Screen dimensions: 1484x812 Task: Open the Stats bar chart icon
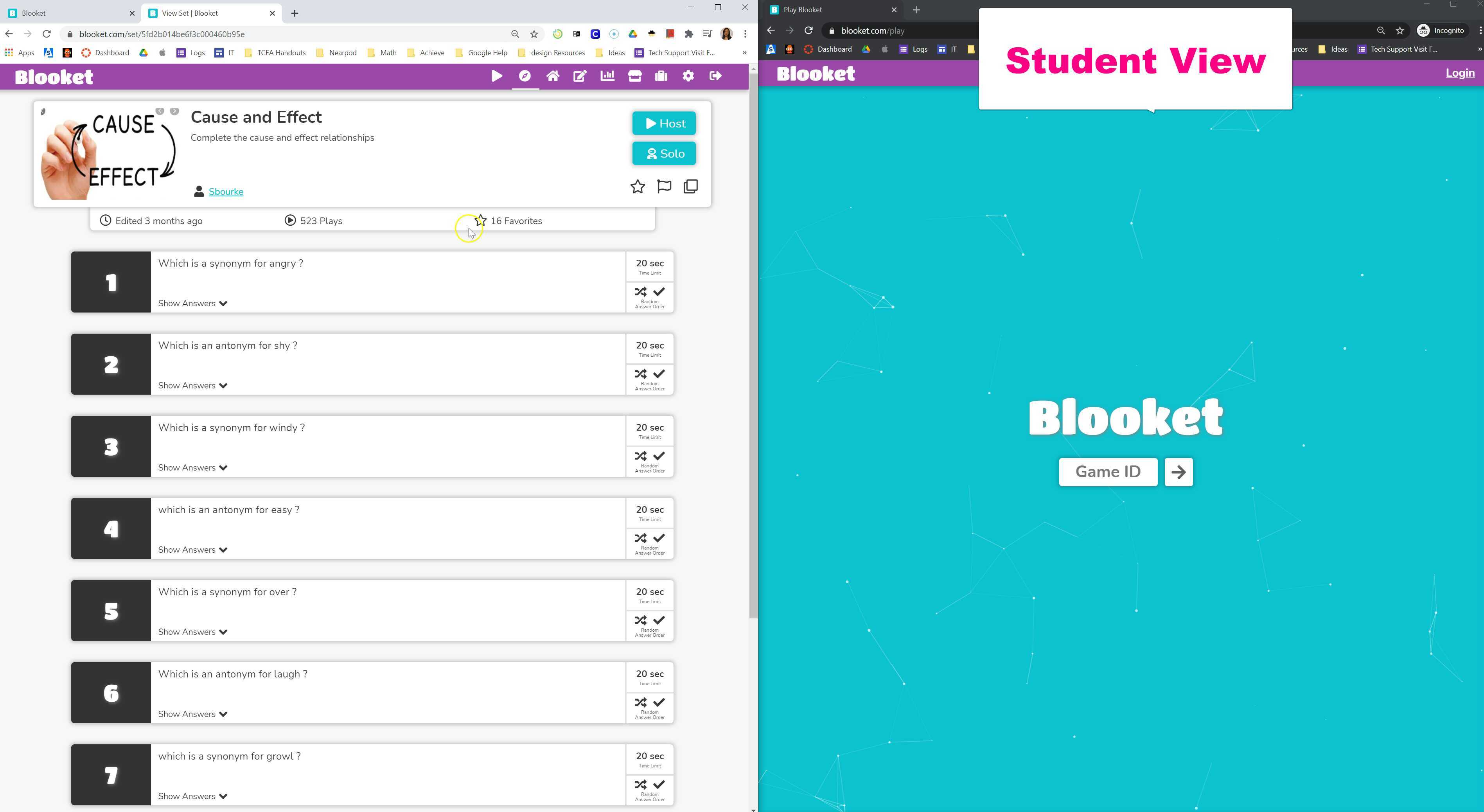click(x=607, y=76)
